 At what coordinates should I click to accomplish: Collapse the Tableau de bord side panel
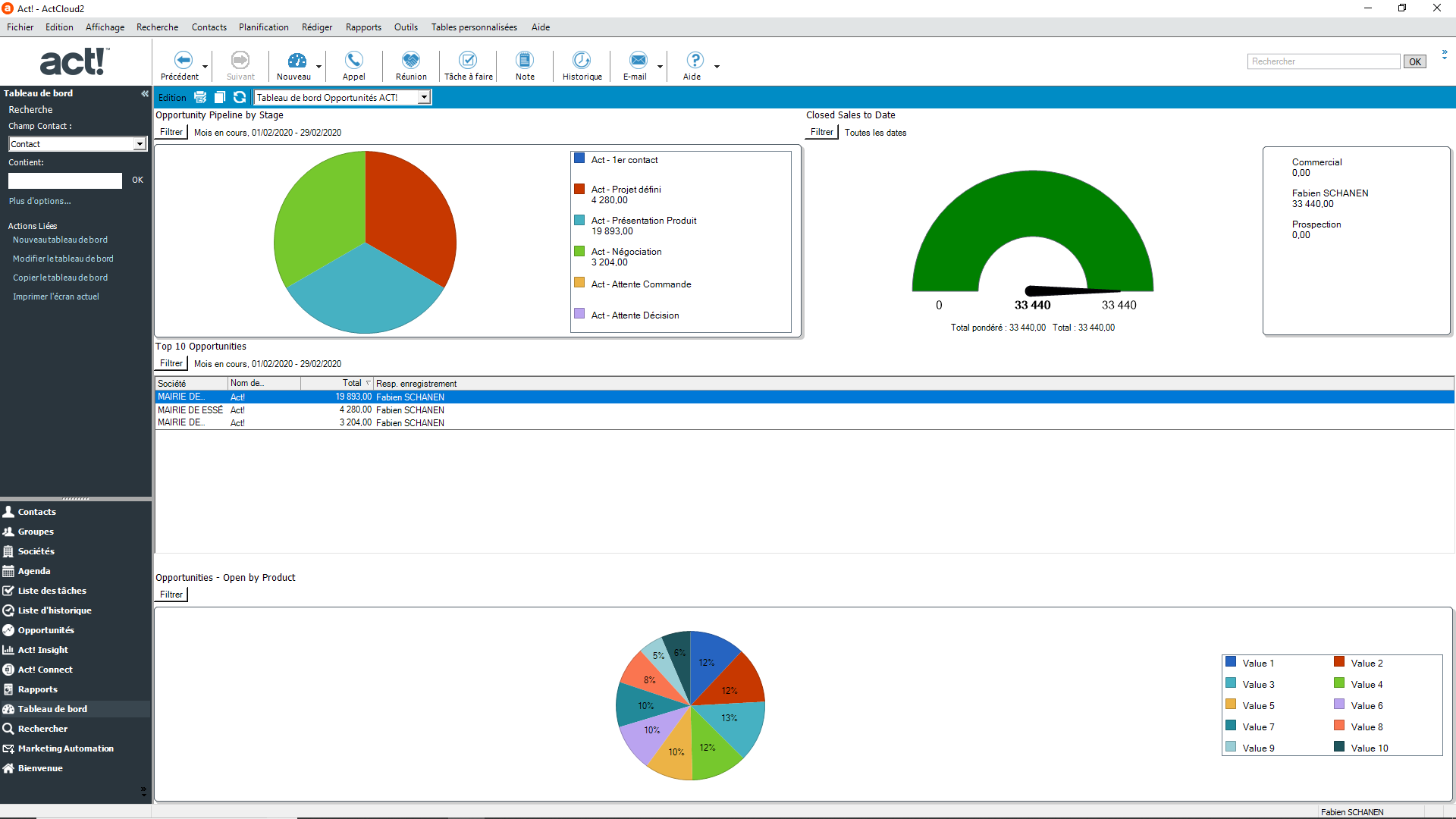click(x=144, y=93)
